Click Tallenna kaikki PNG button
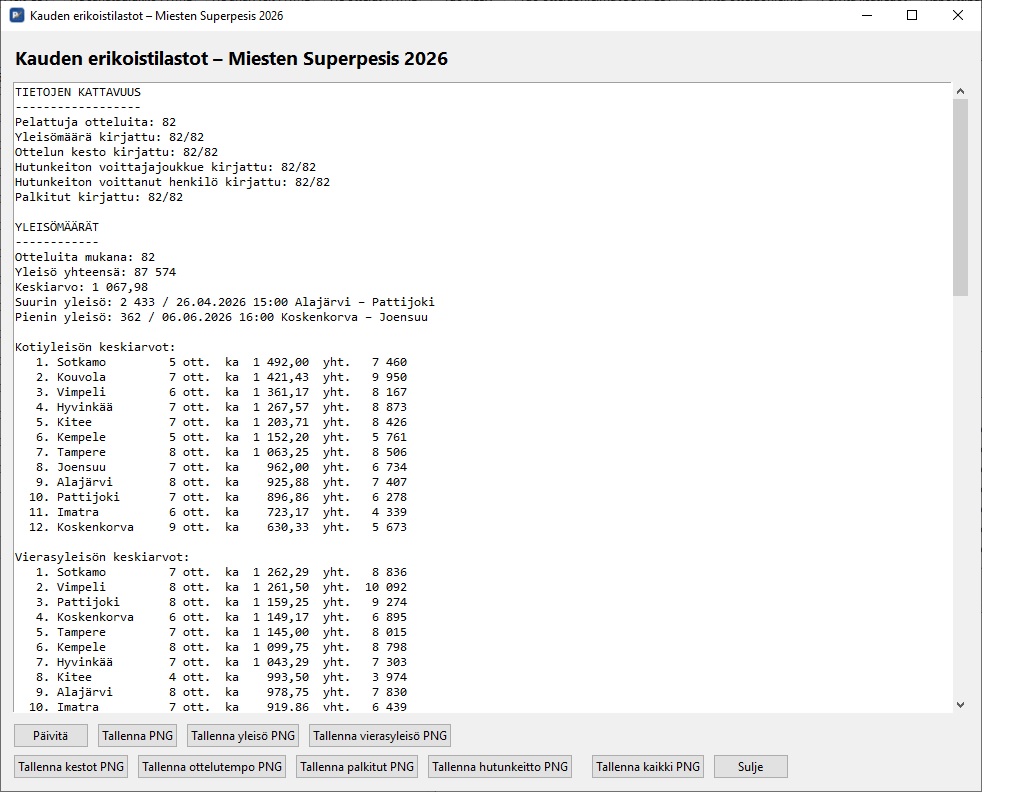 (x=648, y=767)
